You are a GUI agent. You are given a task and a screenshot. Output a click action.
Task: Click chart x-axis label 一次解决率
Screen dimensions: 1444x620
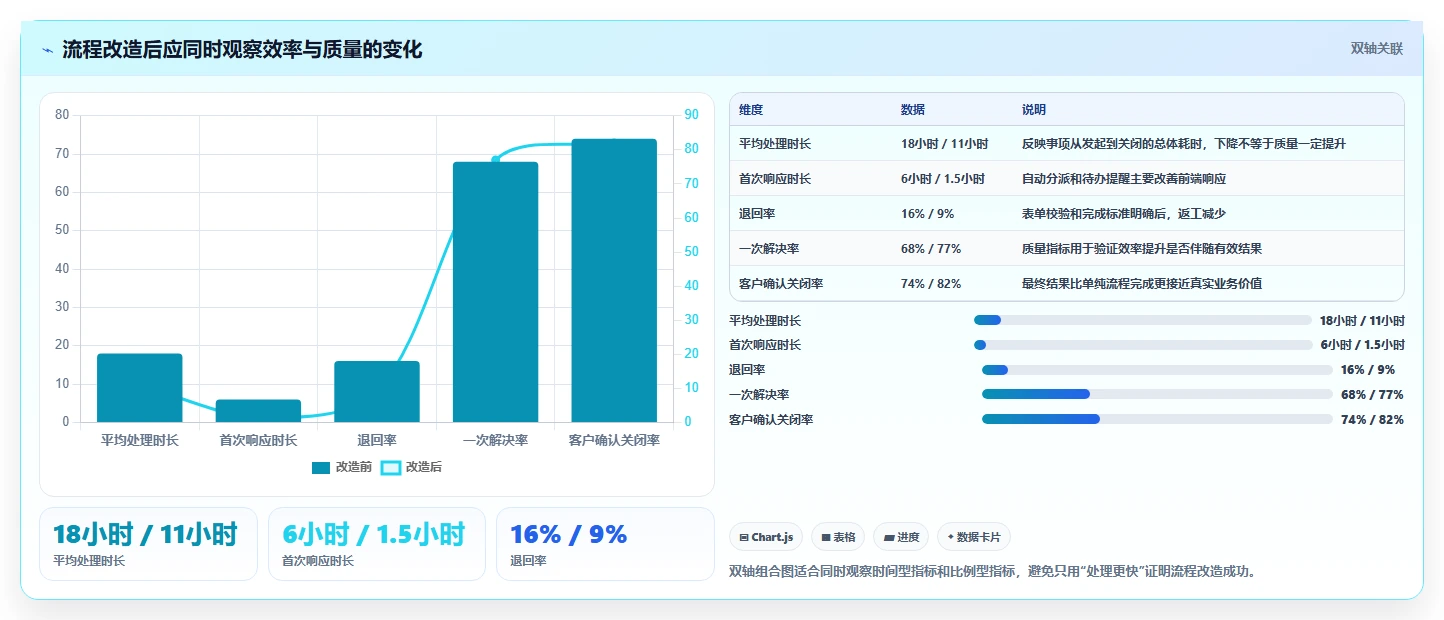[495, 440]
